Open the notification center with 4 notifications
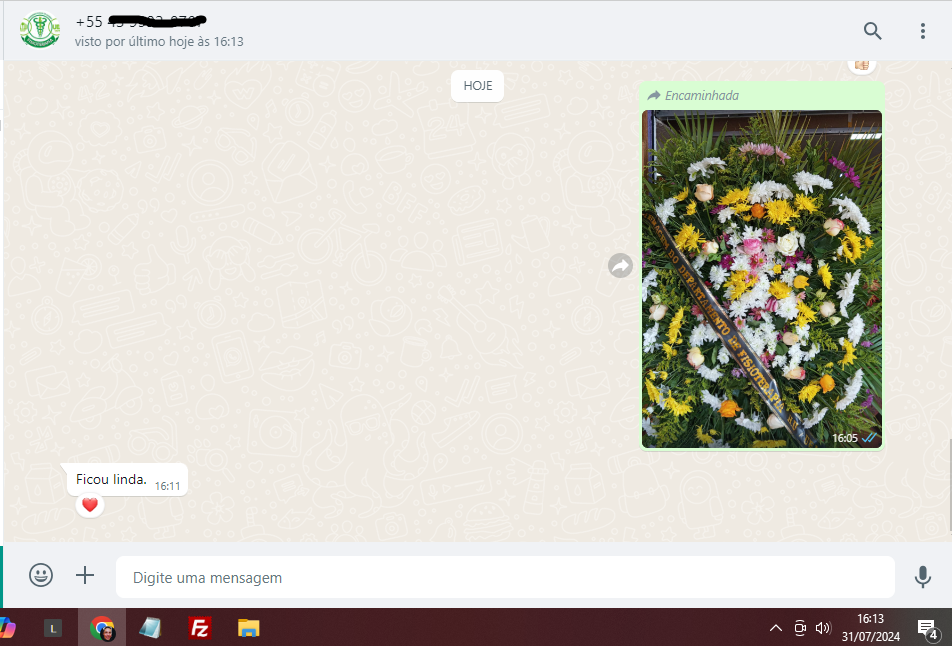 (927, 630)
